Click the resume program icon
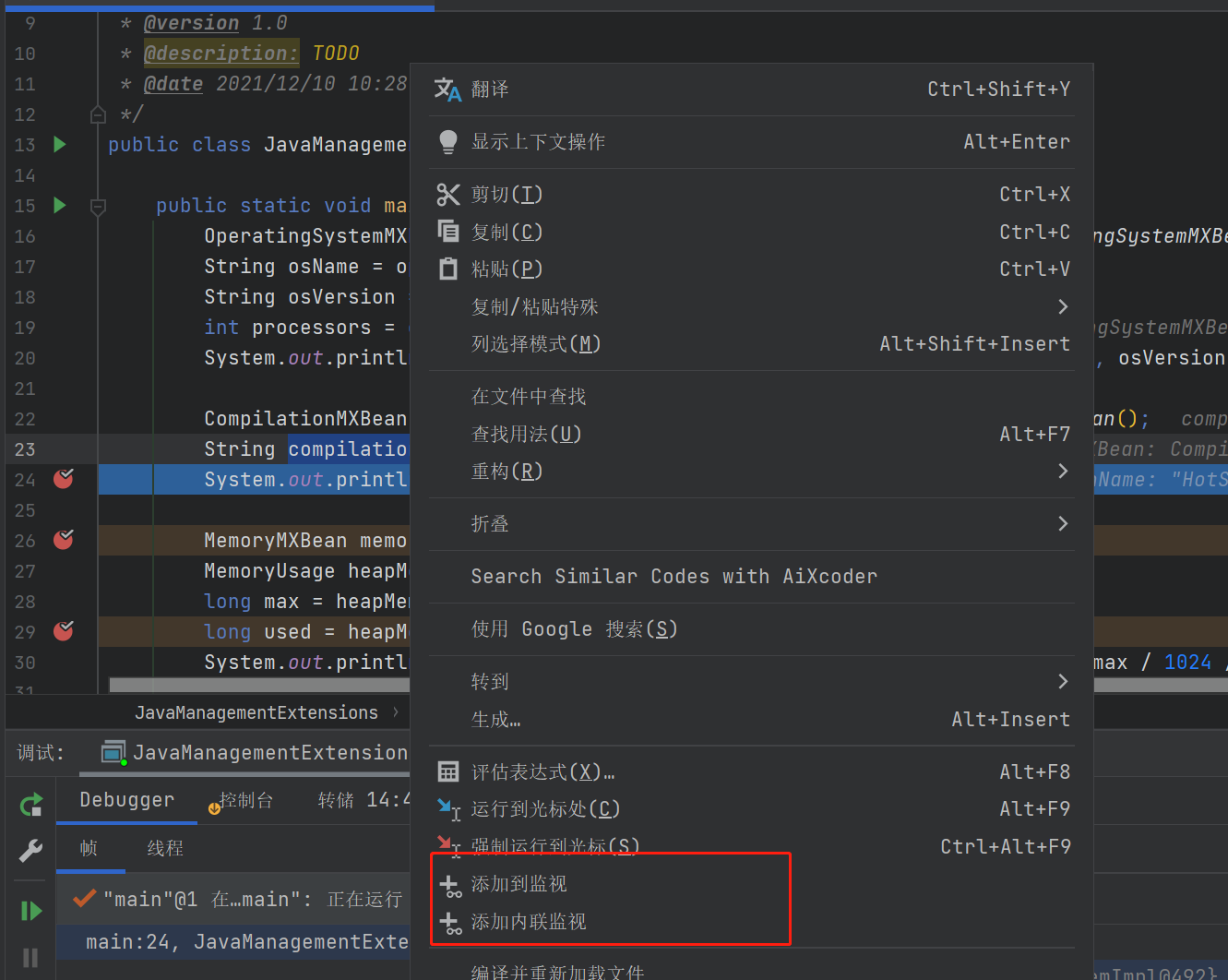The image size is (1228, 980). point(31,912)
